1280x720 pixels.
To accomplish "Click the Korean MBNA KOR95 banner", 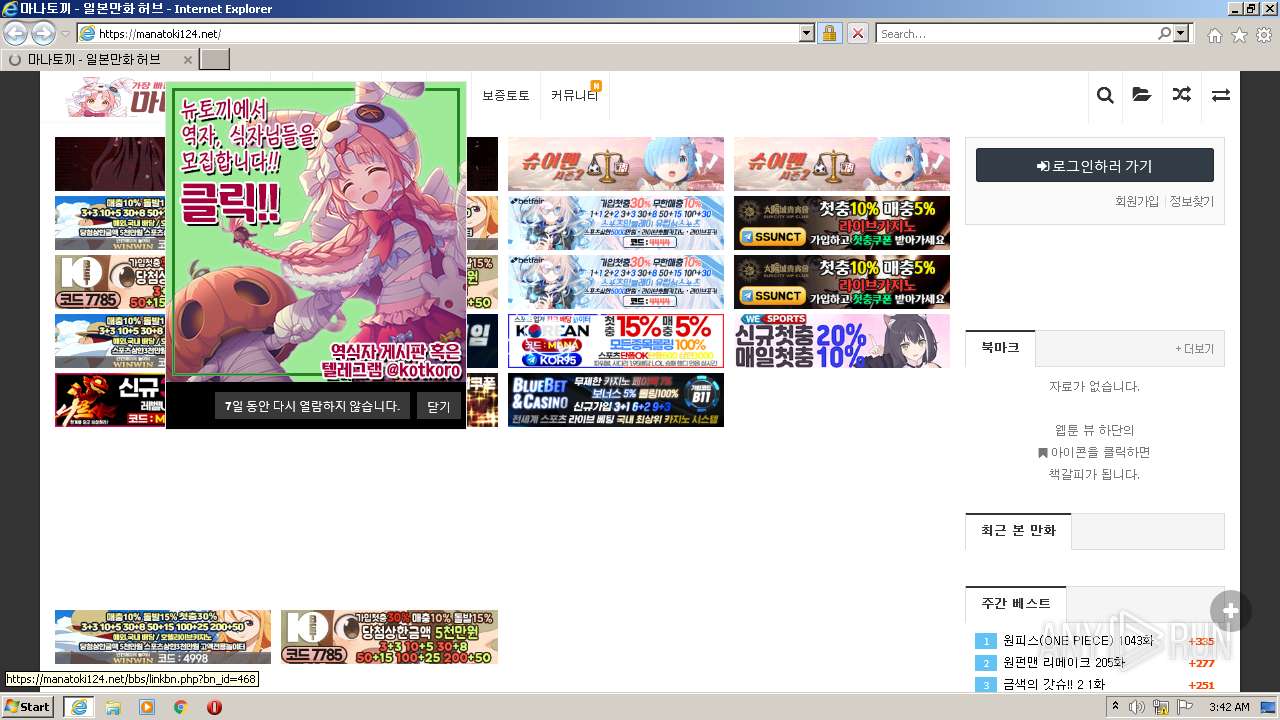I will coord(615,341).
